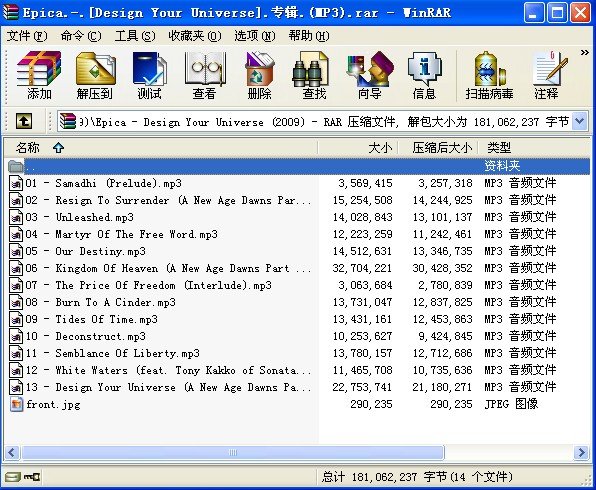Select 12 - White Waters file name

coord(168,370)
